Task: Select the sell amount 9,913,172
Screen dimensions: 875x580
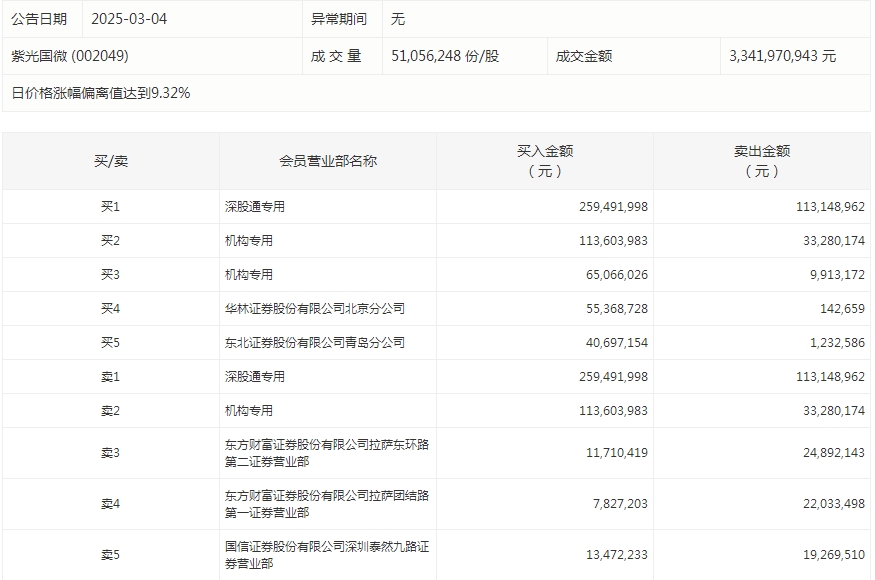Action: 837,275
